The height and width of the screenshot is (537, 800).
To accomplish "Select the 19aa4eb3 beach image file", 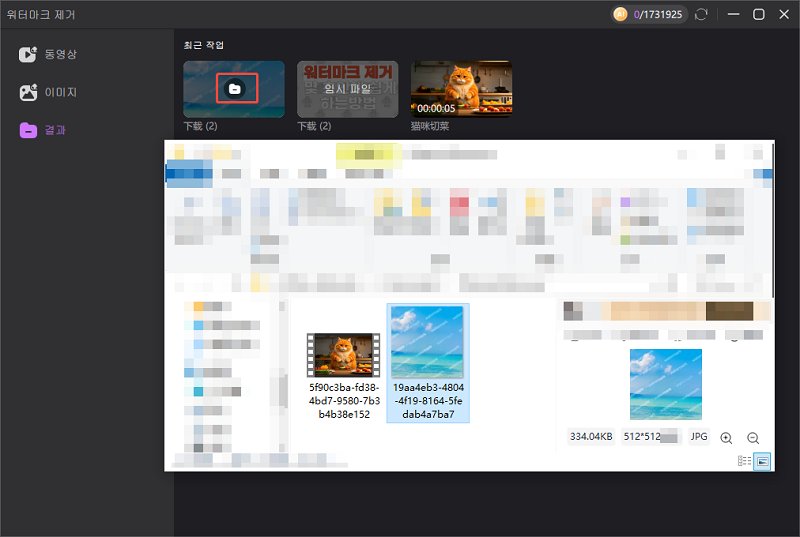I will 427,343.
